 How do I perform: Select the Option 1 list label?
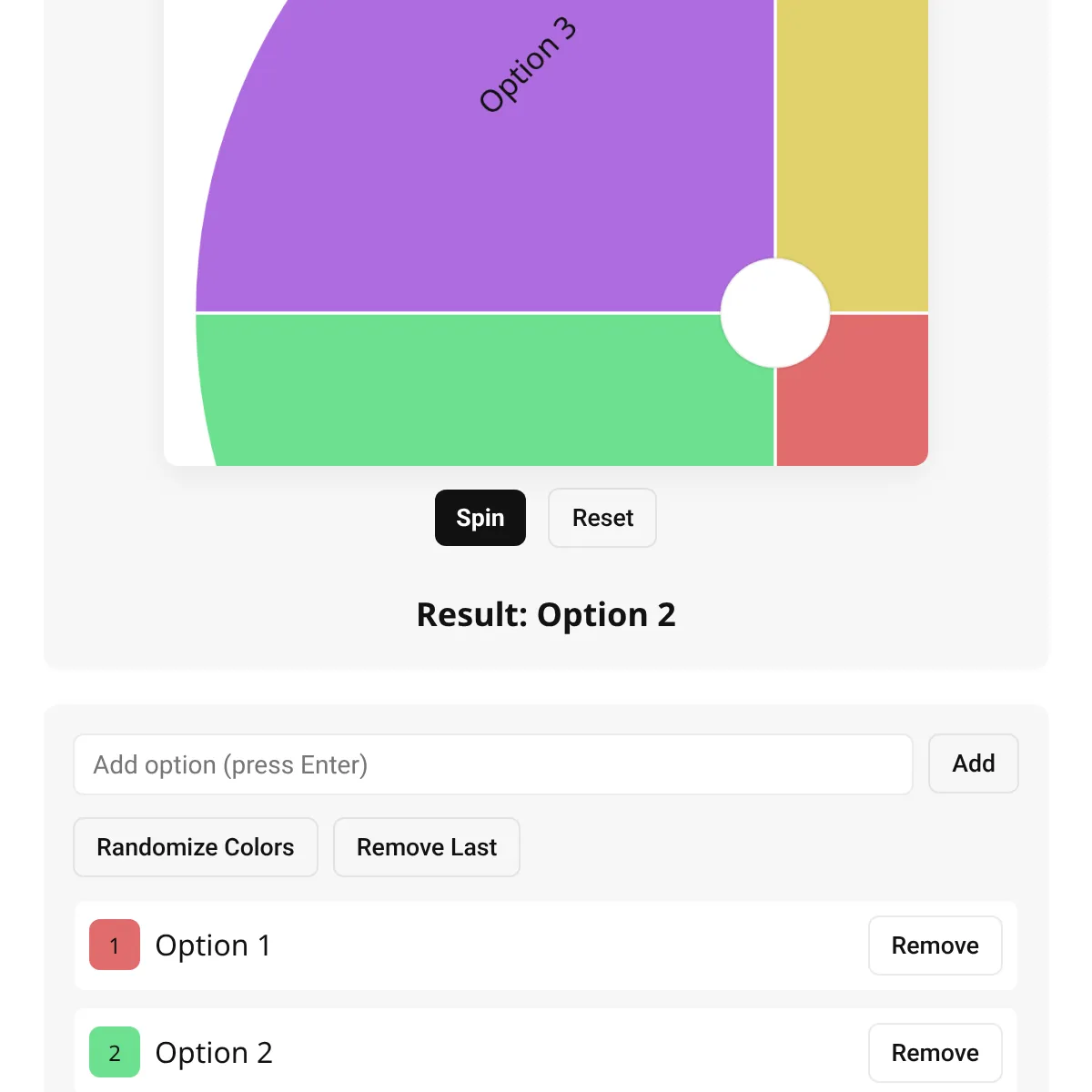tap(213, 945)
